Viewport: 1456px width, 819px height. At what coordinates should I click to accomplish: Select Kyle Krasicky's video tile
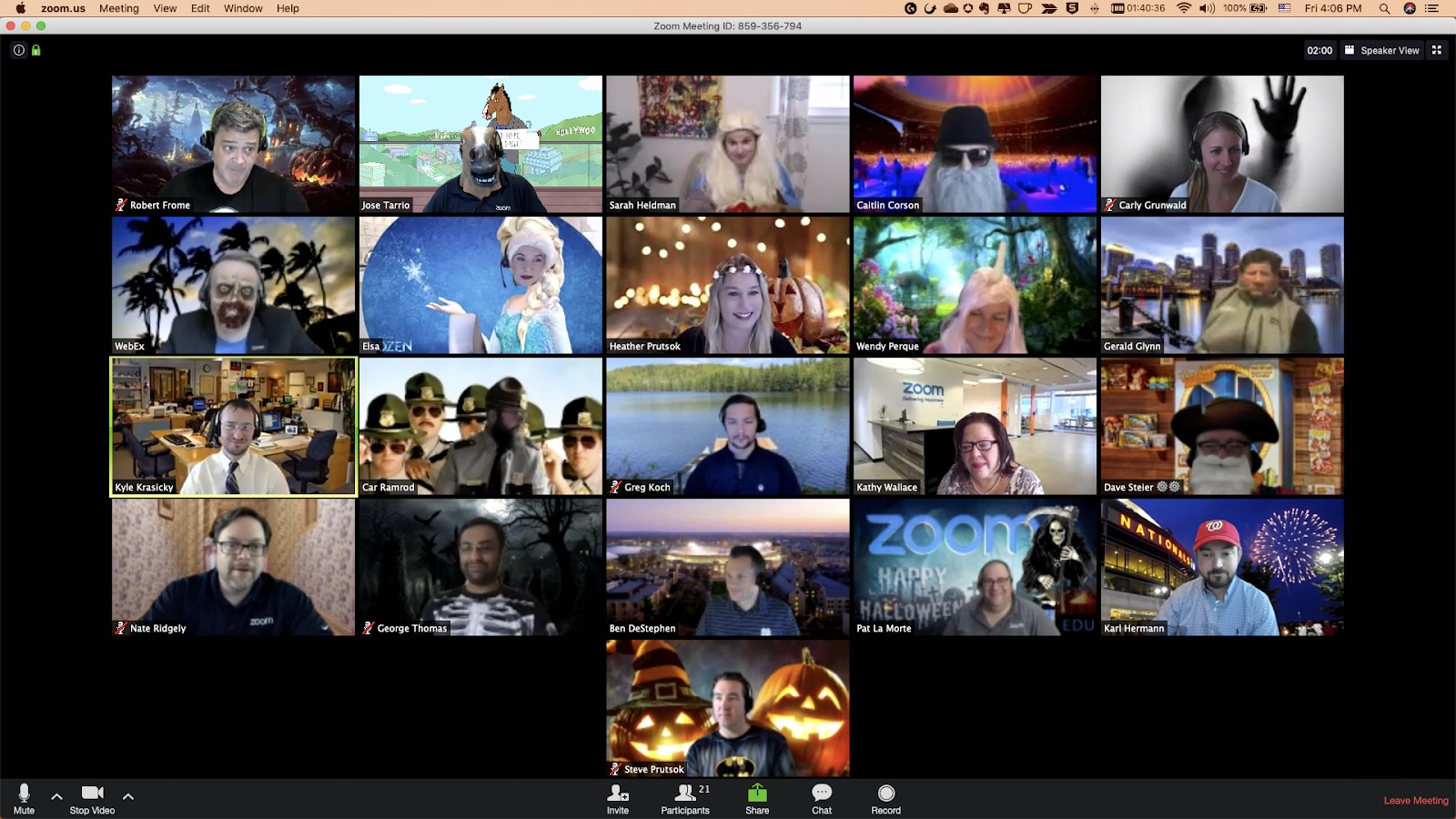point(233,426)
